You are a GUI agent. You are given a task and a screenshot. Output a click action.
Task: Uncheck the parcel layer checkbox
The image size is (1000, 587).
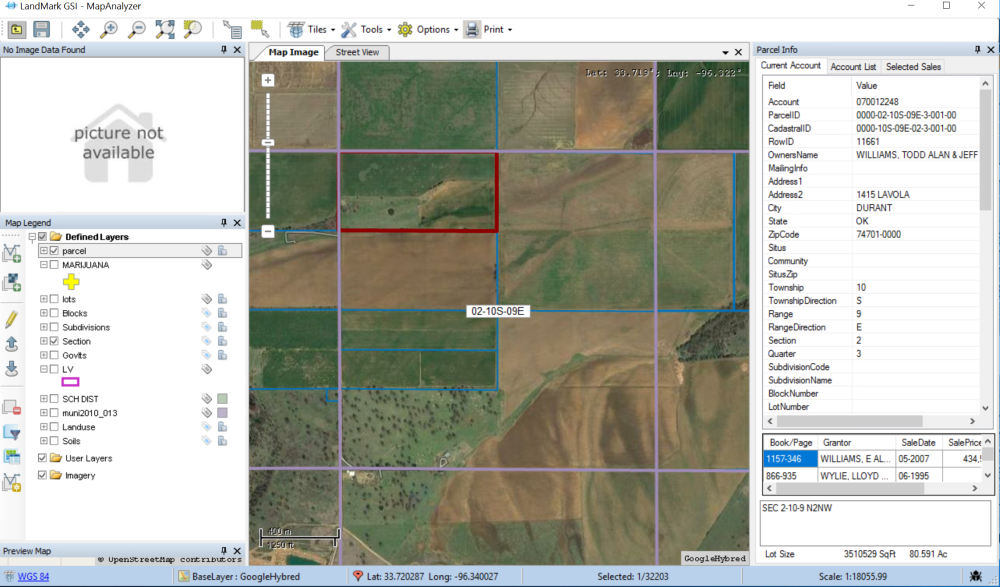pos(54,251)
